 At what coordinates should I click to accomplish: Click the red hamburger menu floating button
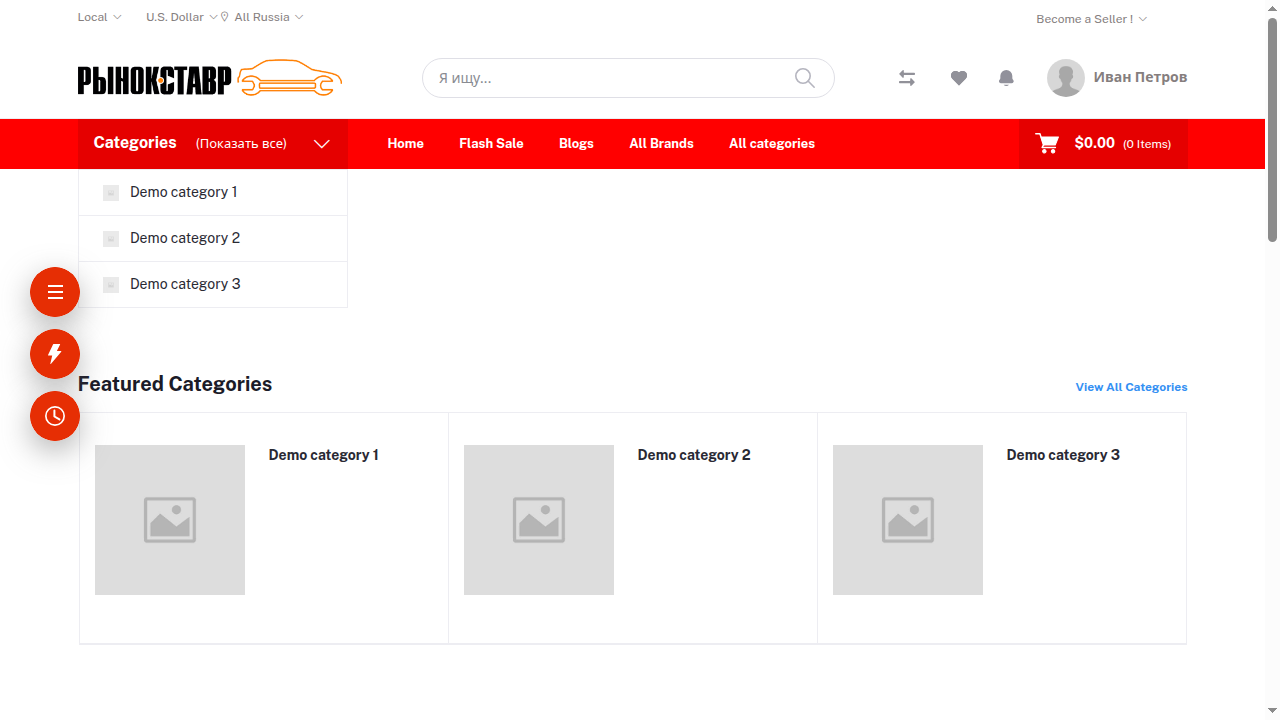(x=55, y=292)
